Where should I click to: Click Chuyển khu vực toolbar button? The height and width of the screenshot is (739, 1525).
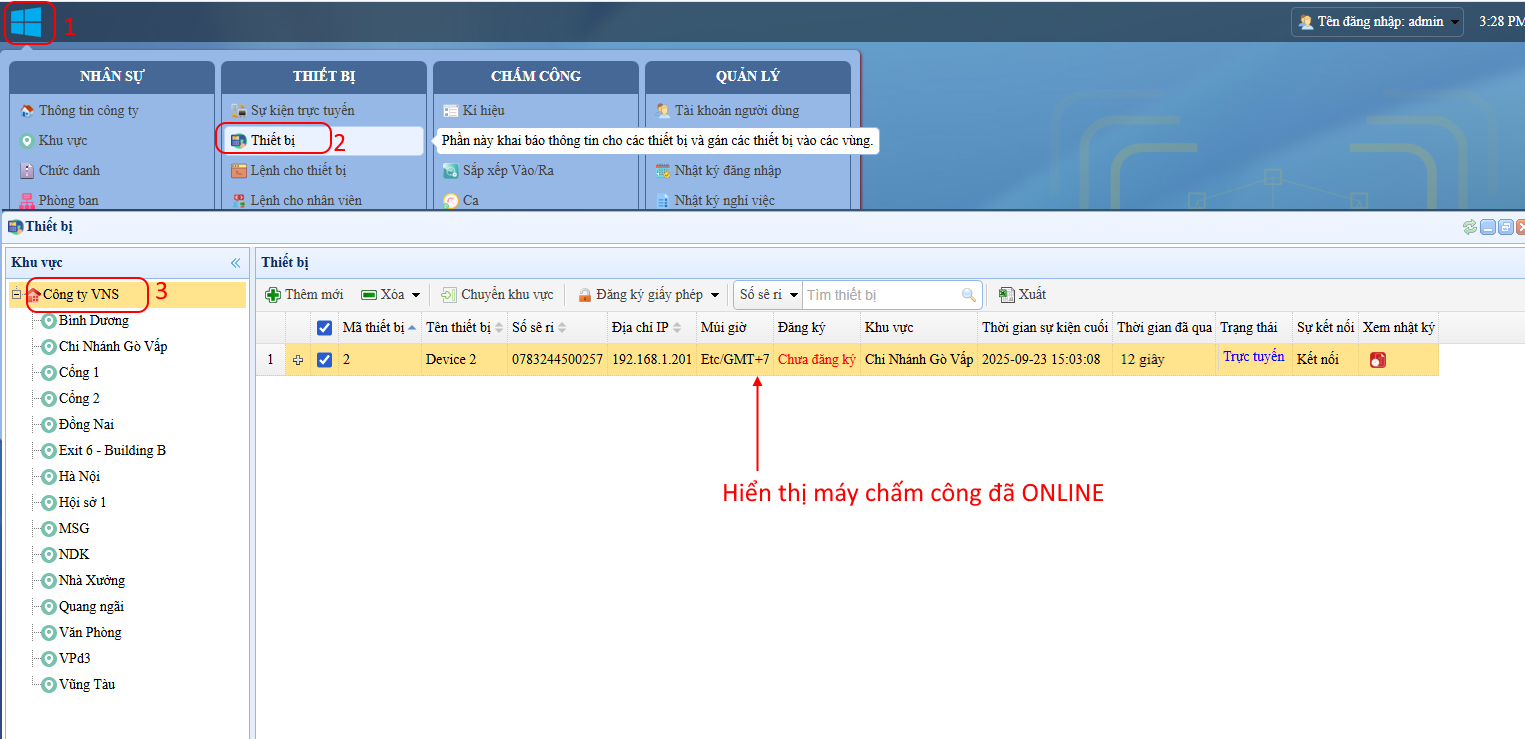coord(497,295)
